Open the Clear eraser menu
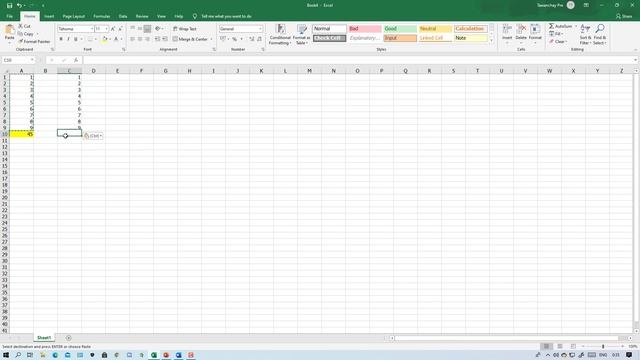The image size is (640, 360). 558,42
